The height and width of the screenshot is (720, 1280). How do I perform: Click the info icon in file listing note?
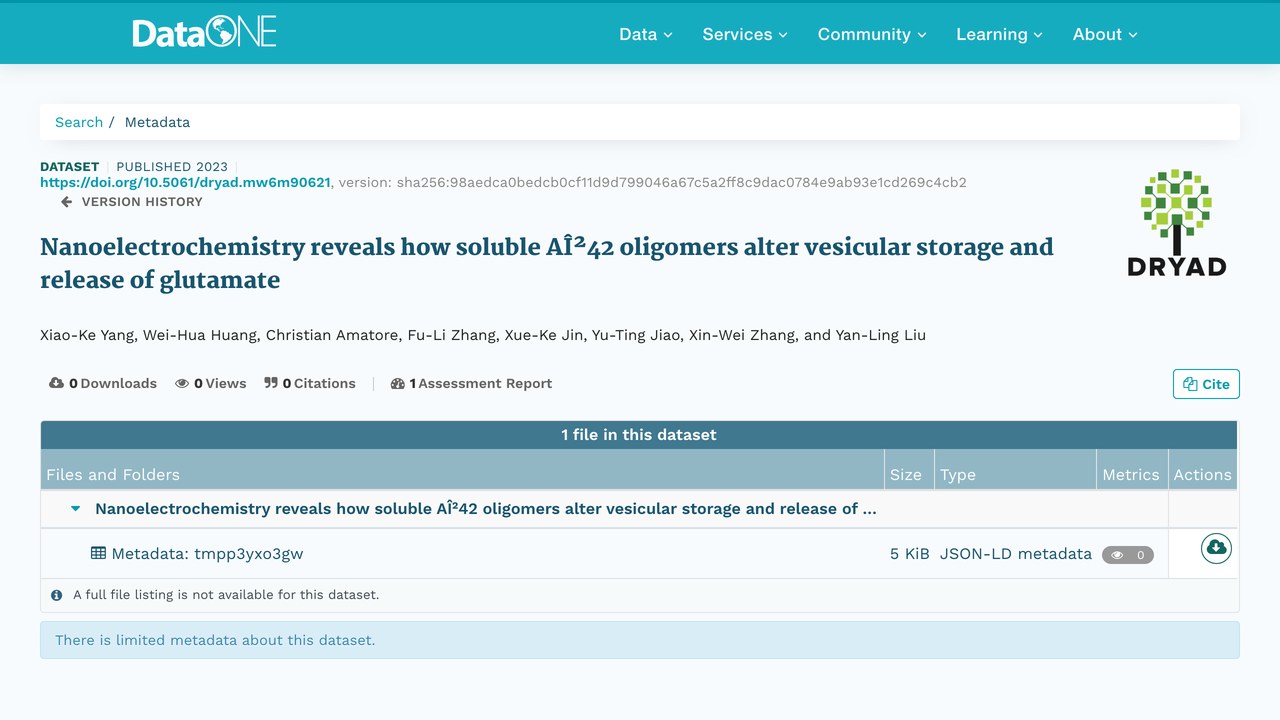(57, 595)
